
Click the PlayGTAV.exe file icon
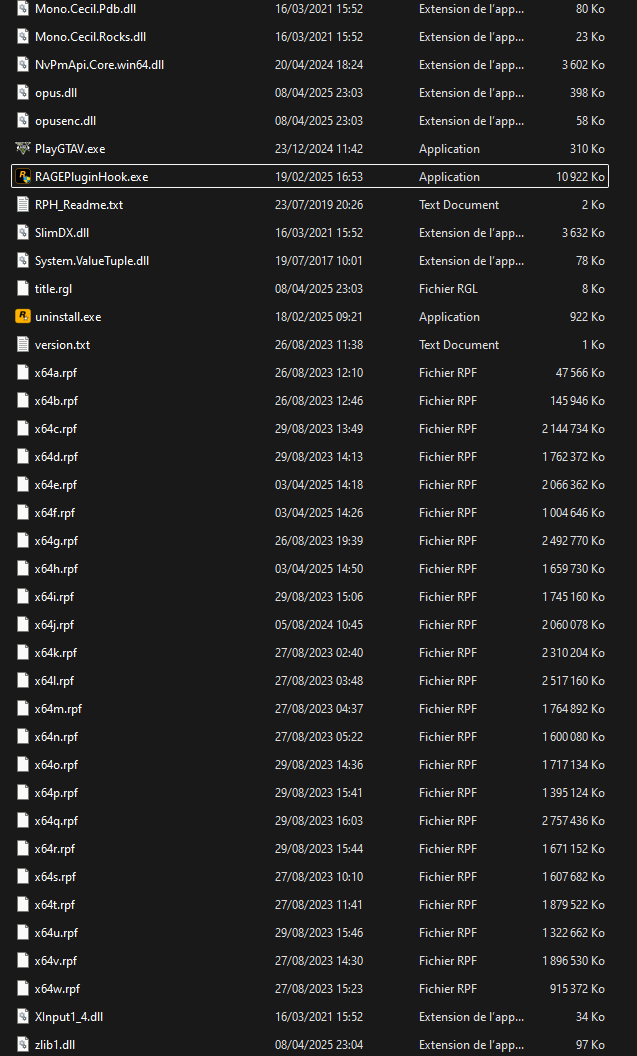tap(24, 149)
